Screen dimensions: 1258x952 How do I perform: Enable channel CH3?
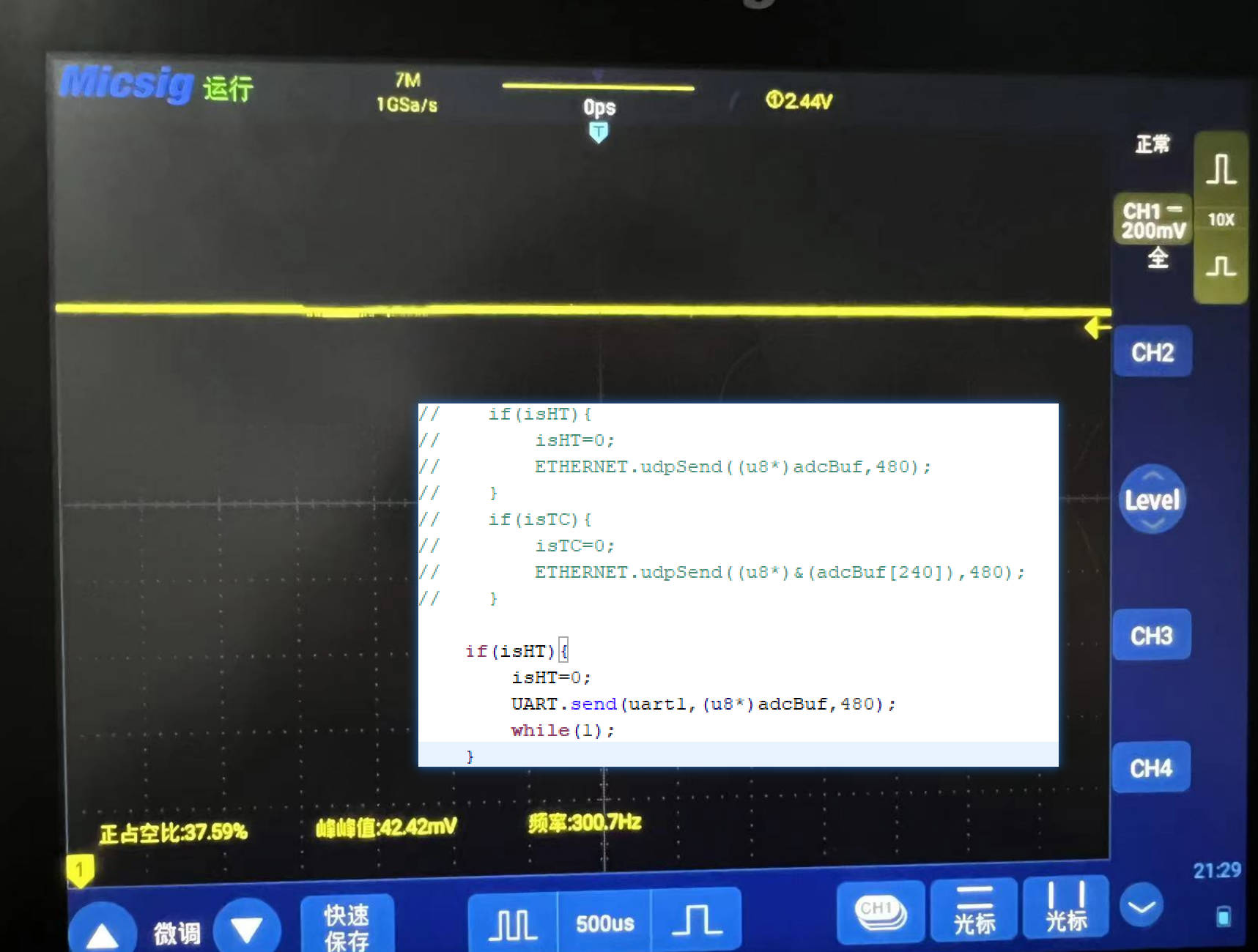pos(1152,635)
